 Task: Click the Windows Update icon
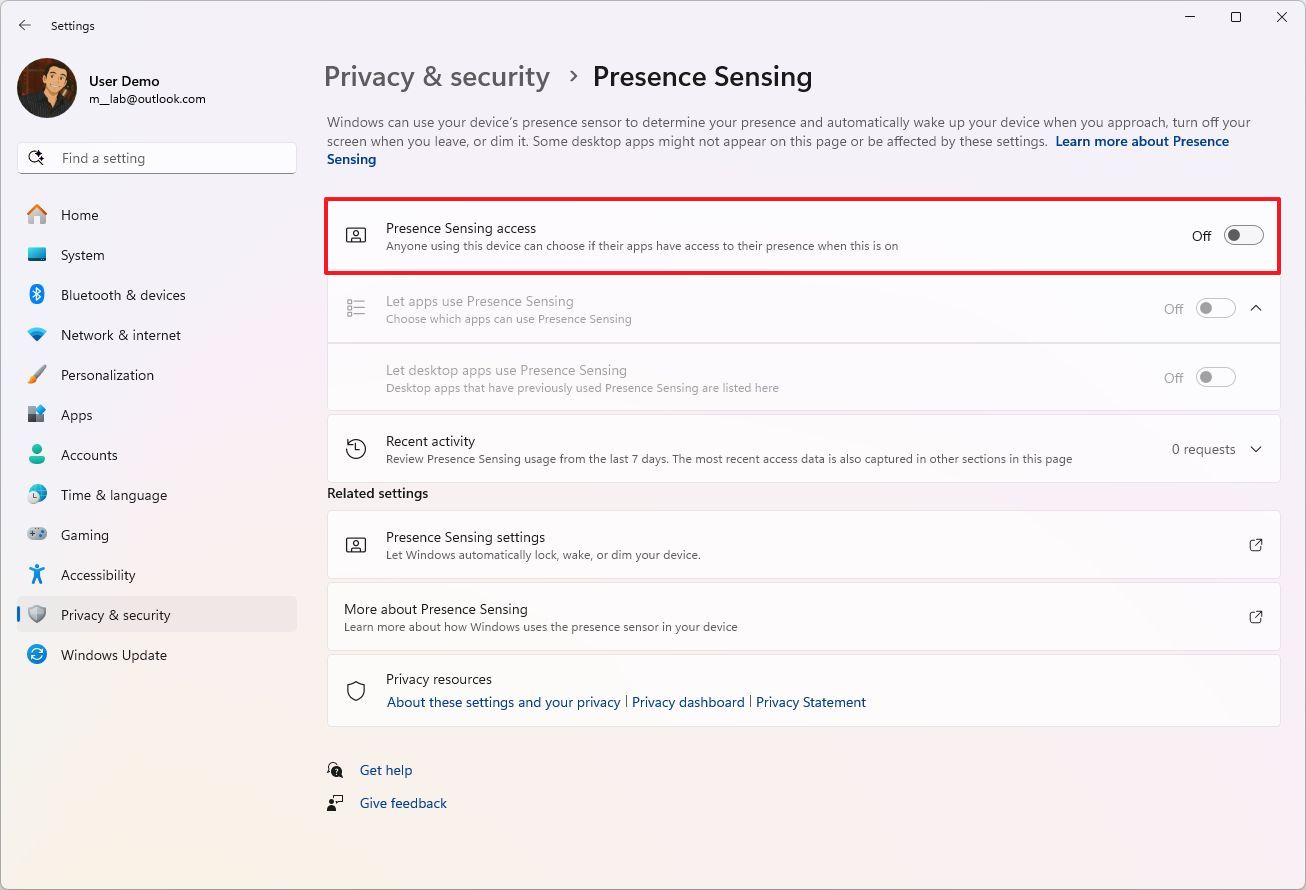point(37,655)
